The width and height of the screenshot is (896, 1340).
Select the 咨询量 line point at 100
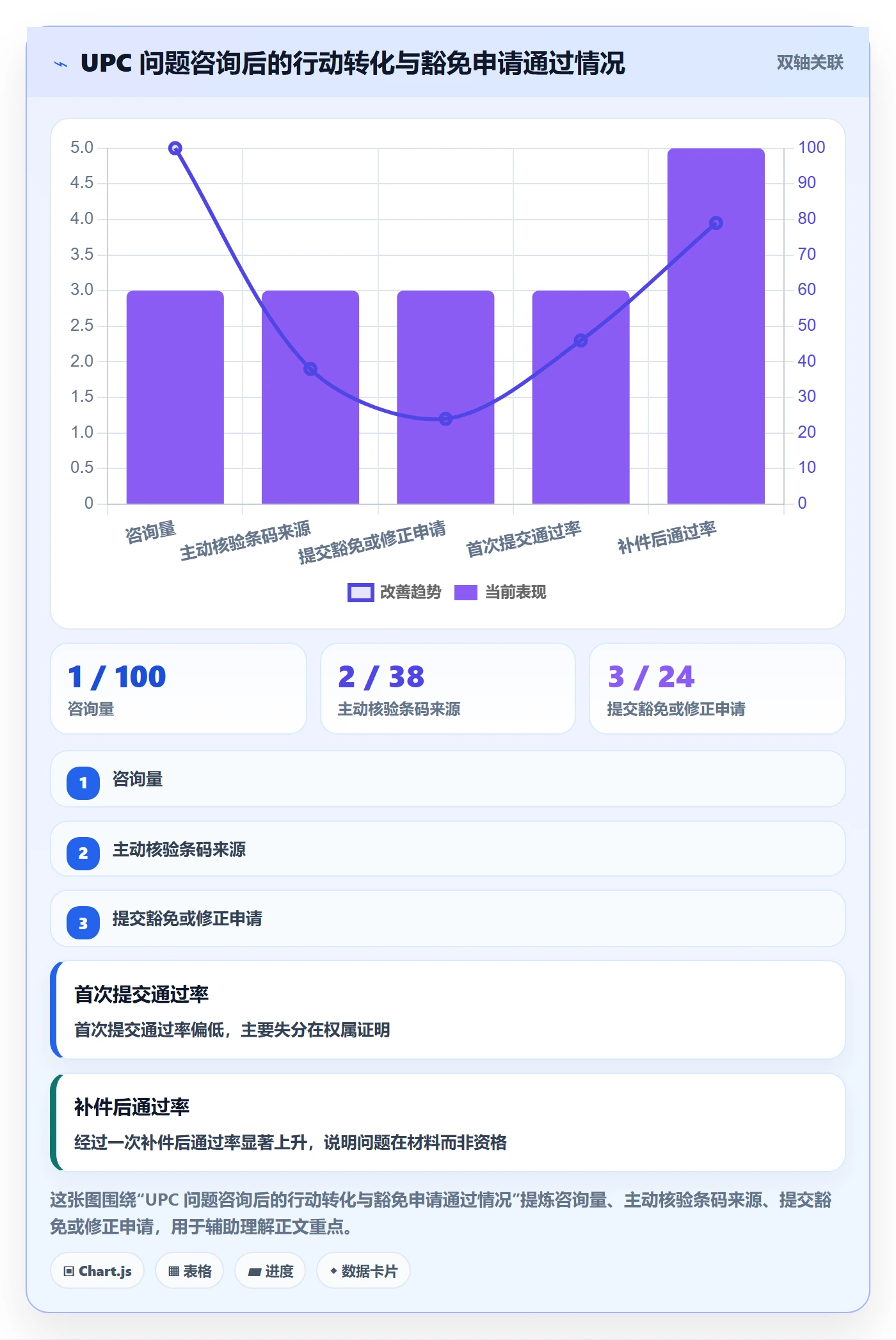175,148
